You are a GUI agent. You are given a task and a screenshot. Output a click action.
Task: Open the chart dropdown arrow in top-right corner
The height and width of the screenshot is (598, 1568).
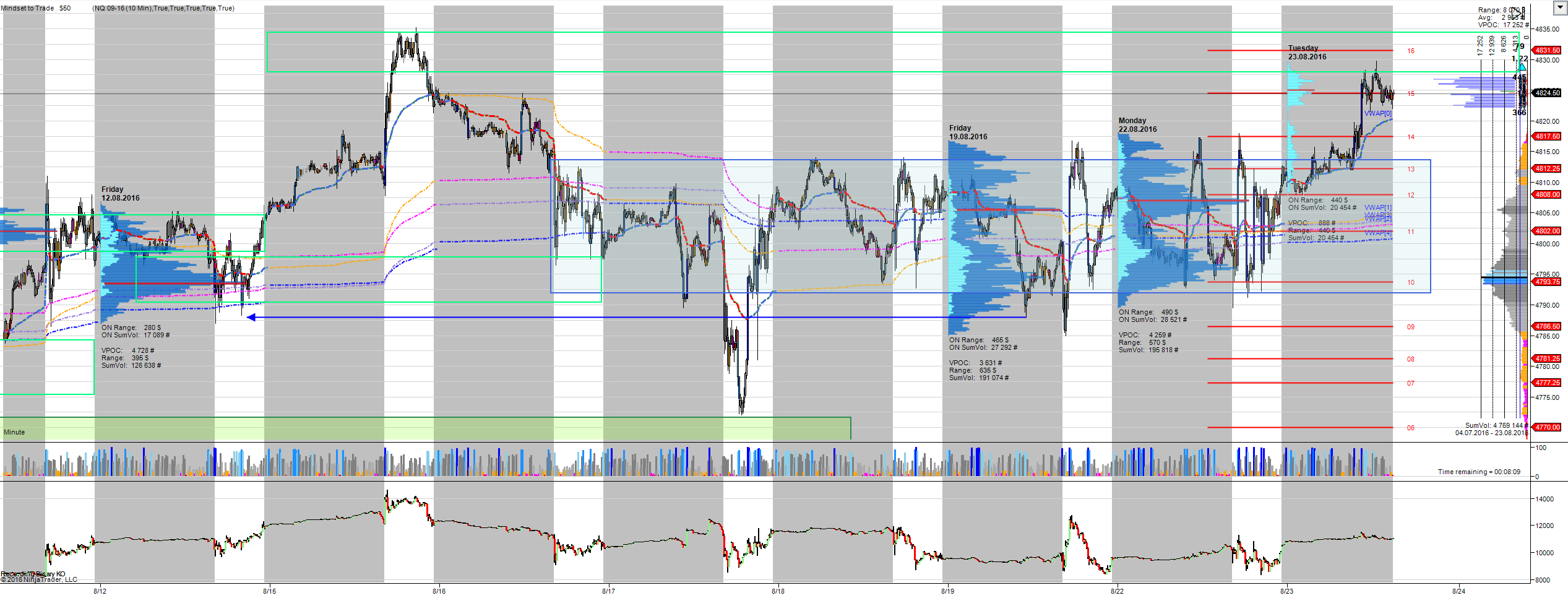[x=1560, y=8]
